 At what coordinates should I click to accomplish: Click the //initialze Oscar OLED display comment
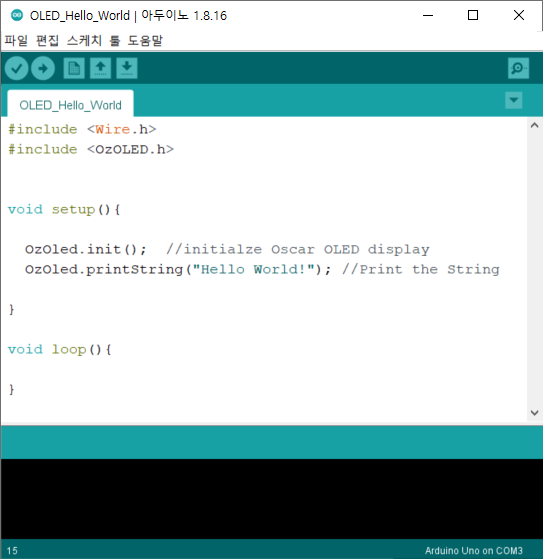pos(298,249)
